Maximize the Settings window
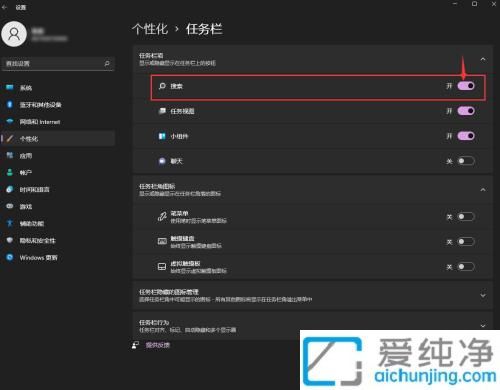The image size is (500, 390). point(474,4)
